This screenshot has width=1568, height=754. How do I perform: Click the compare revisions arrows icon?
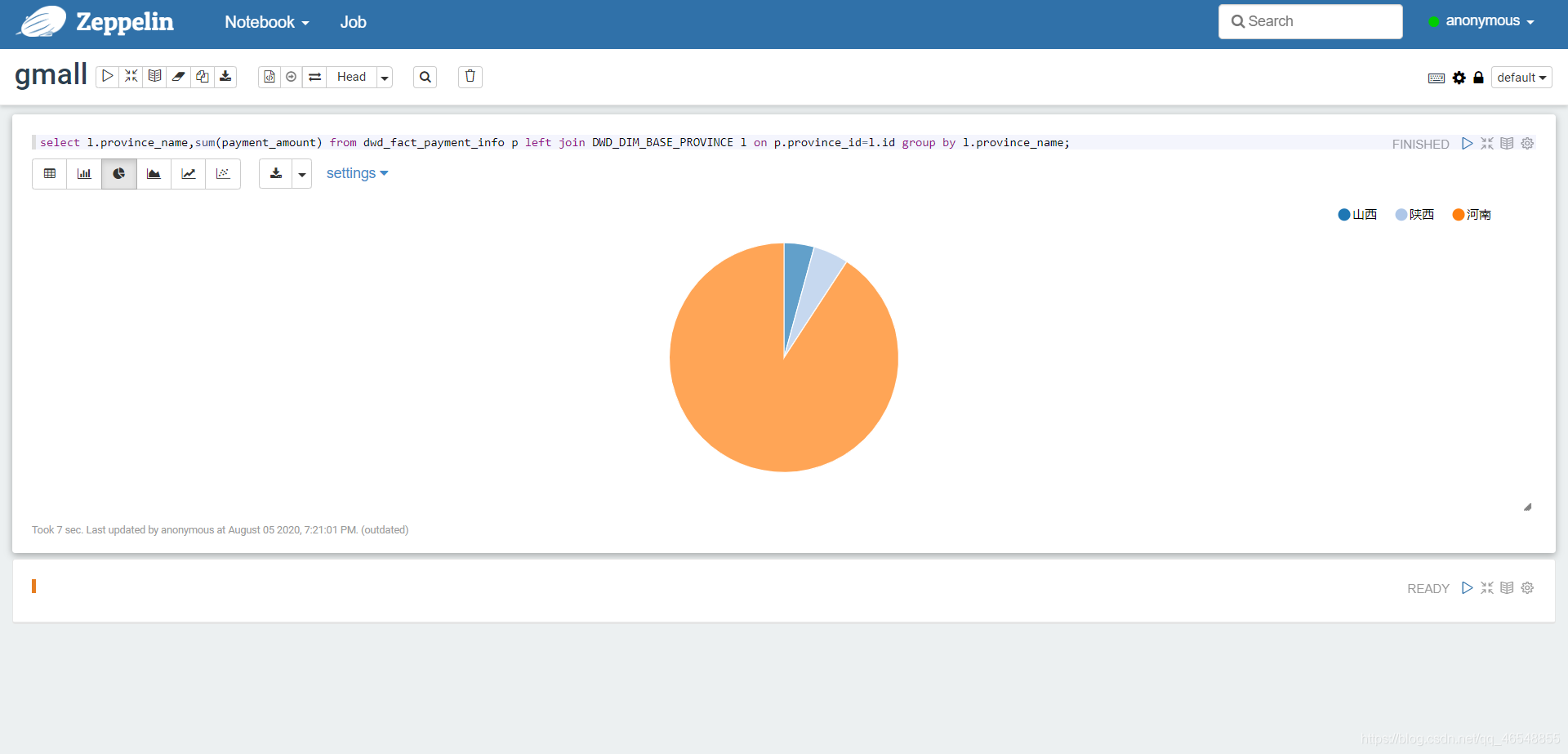pos(314,77)
